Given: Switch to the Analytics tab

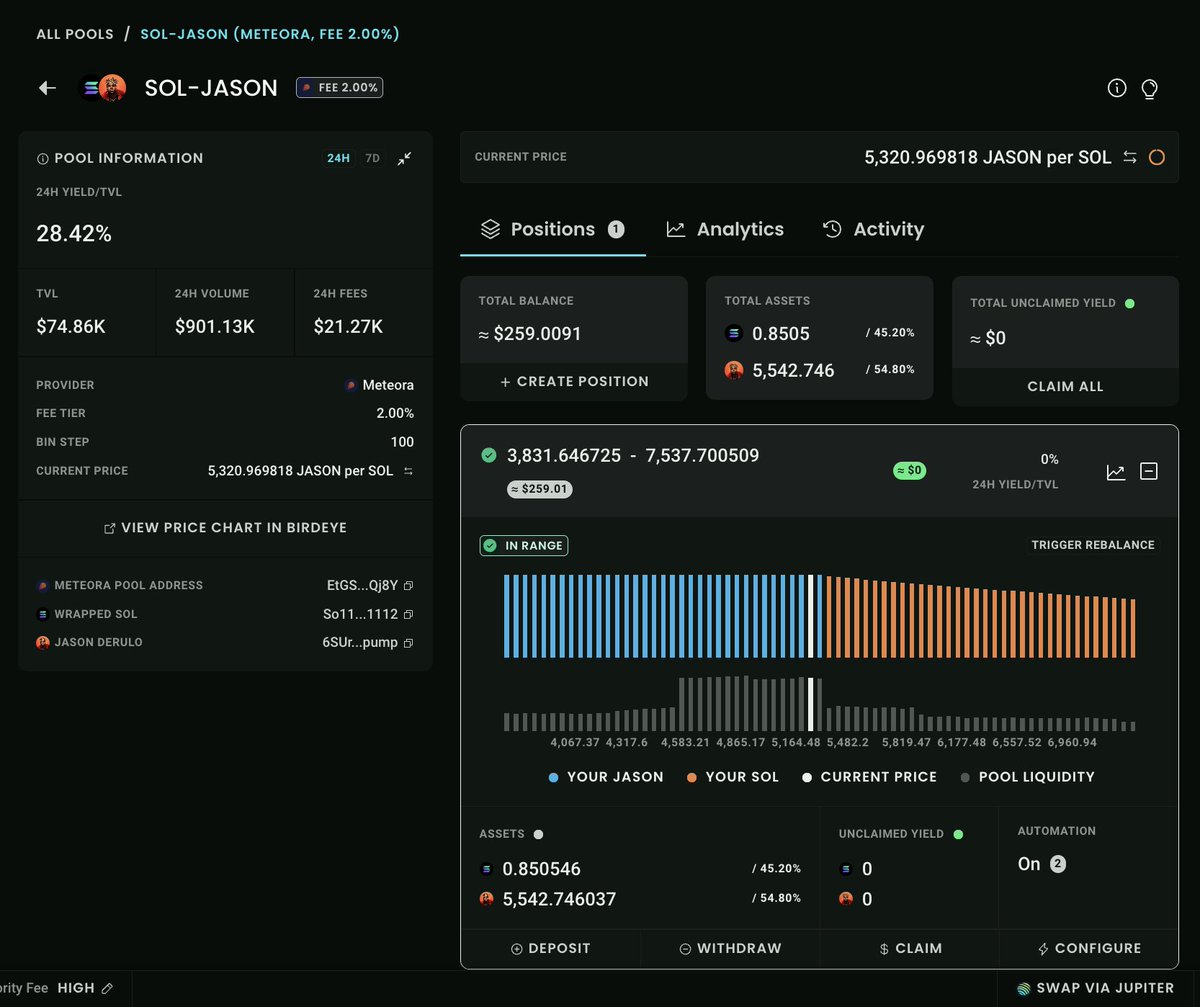Looking at the screenshot, I should (x=725, y=229).
